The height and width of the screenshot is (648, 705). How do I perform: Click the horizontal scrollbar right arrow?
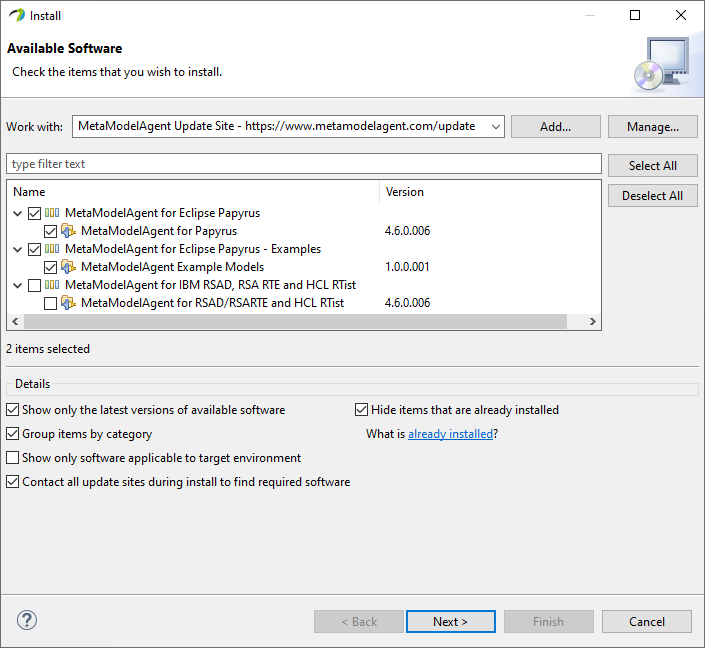(593, 322)
